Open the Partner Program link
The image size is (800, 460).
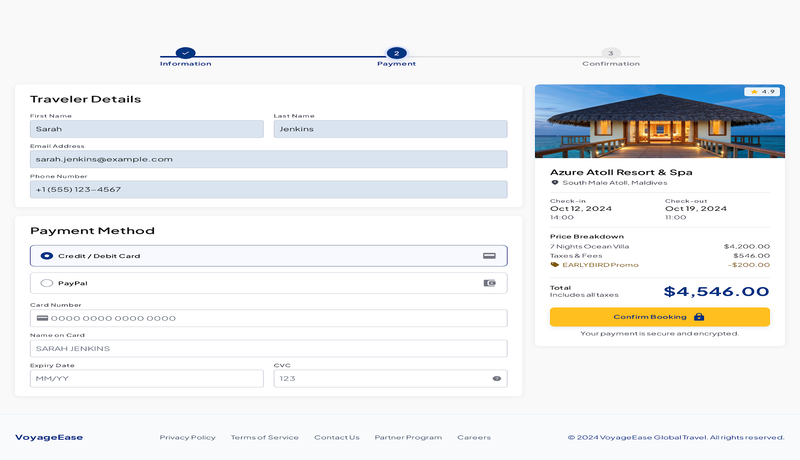tap(408, 438)
